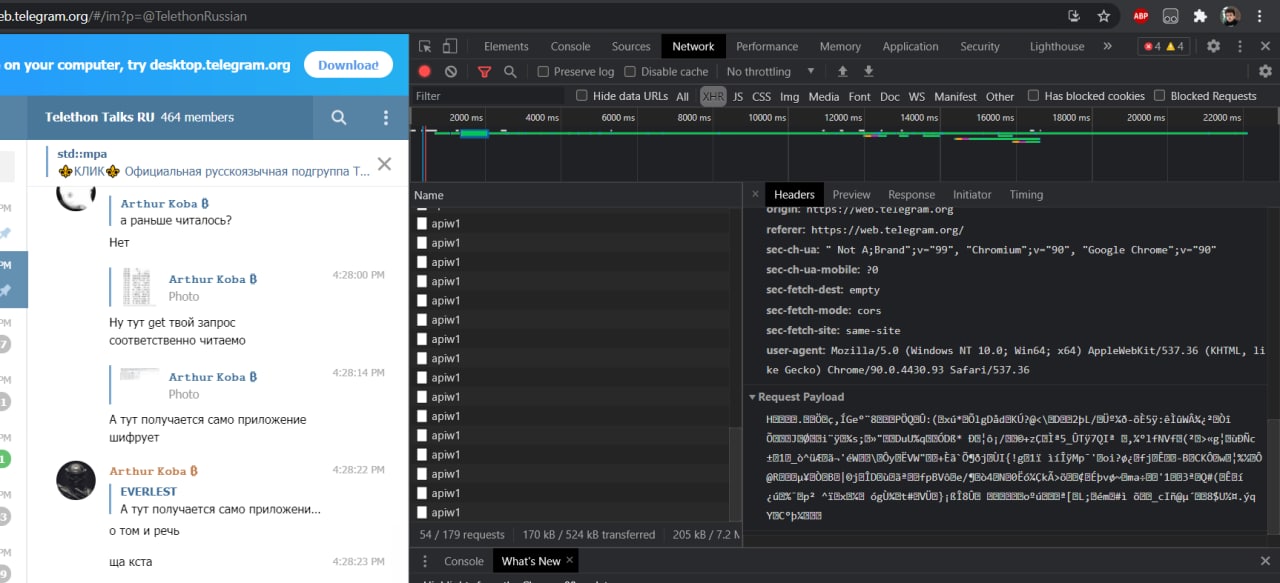
Task: Open console drawer three-dot menu
Action: [424, 561]
